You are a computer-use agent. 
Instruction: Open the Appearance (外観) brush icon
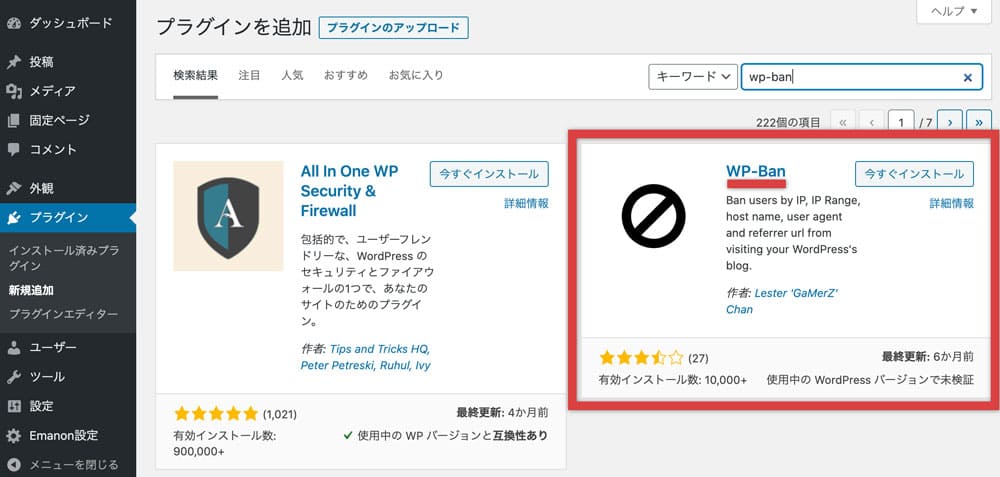click(13, 188)
